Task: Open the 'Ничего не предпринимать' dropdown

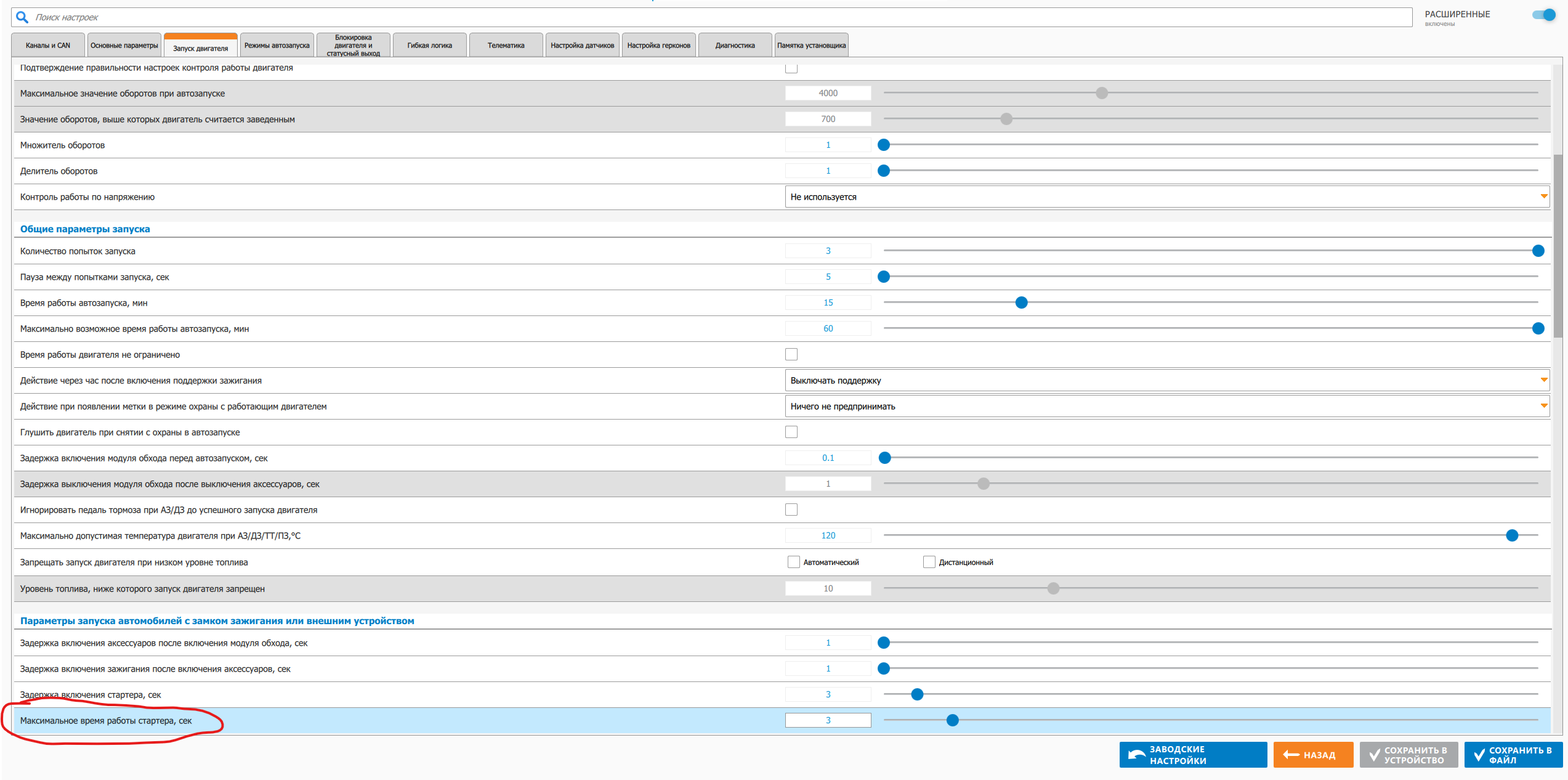Action: click(1167, 406)
